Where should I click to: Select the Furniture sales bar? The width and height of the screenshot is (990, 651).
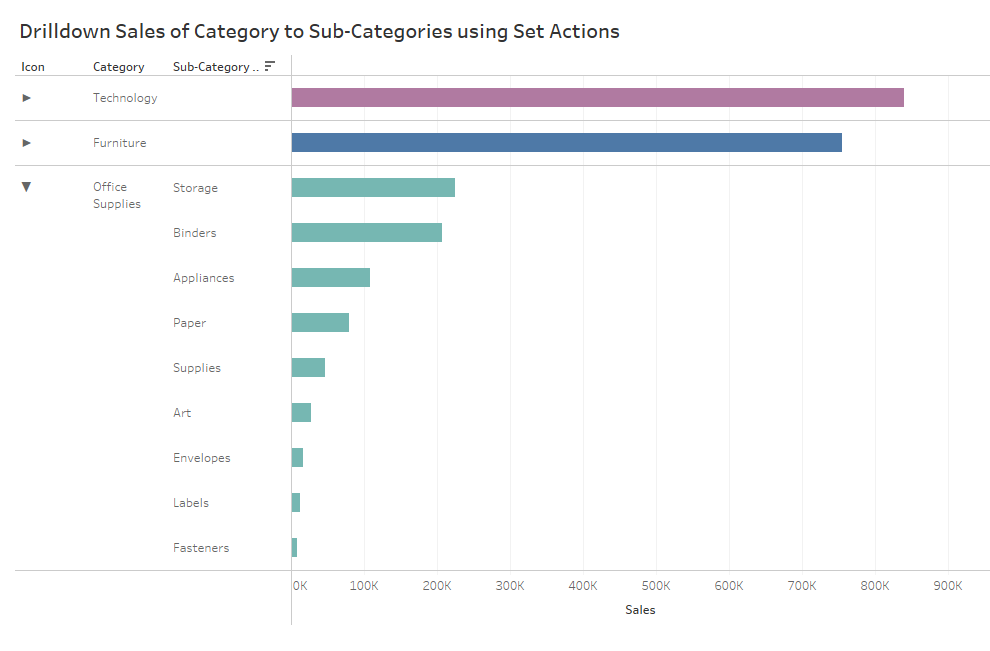click(566, 143)
